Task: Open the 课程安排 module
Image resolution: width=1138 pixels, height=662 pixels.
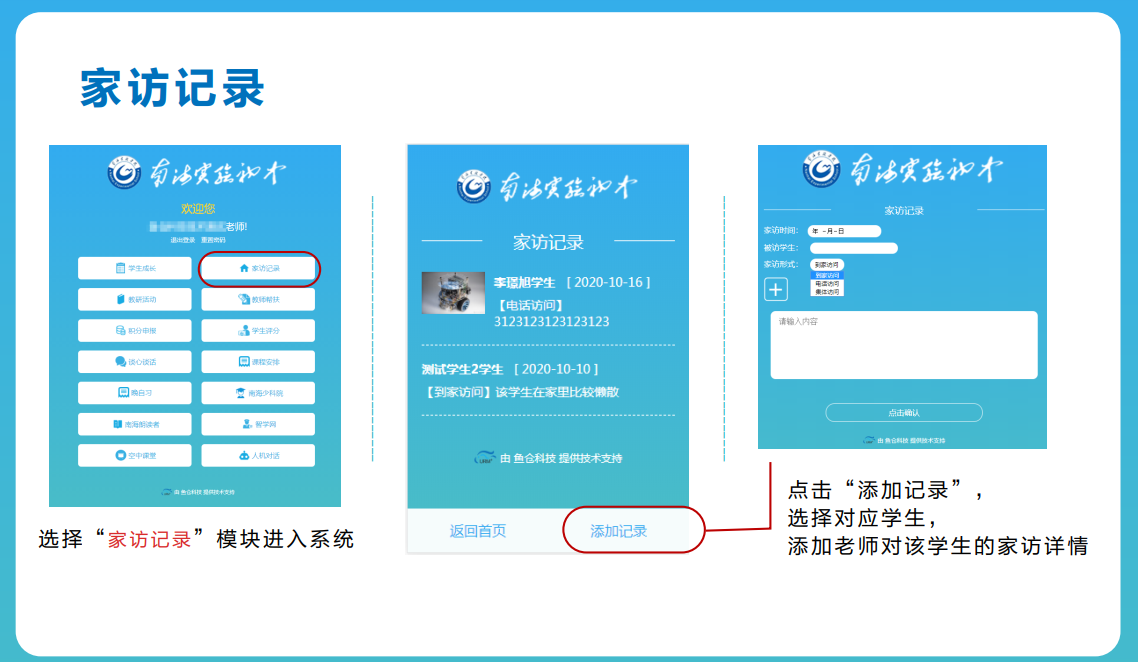Action: 258,361
